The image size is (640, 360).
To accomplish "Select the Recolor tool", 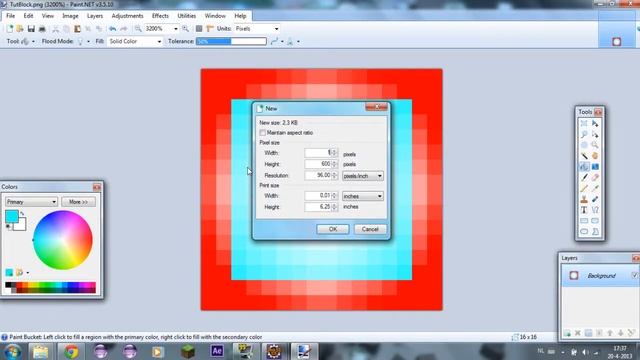I will point(595,199).
